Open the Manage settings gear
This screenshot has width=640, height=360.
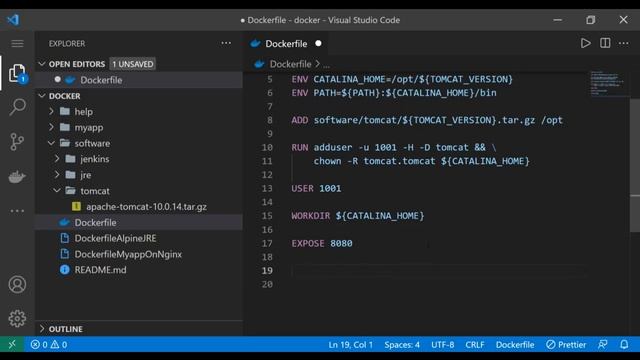tap(17, 318)
